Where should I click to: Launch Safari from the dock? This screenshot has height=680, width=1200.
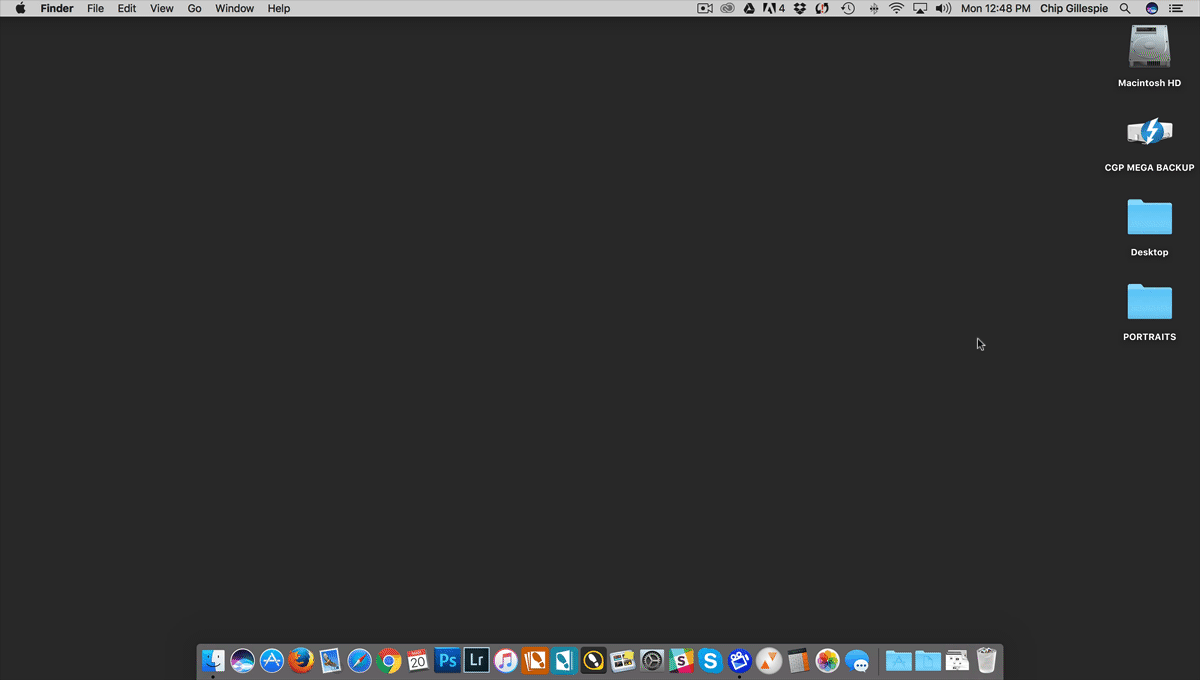(x=360, y=660)
